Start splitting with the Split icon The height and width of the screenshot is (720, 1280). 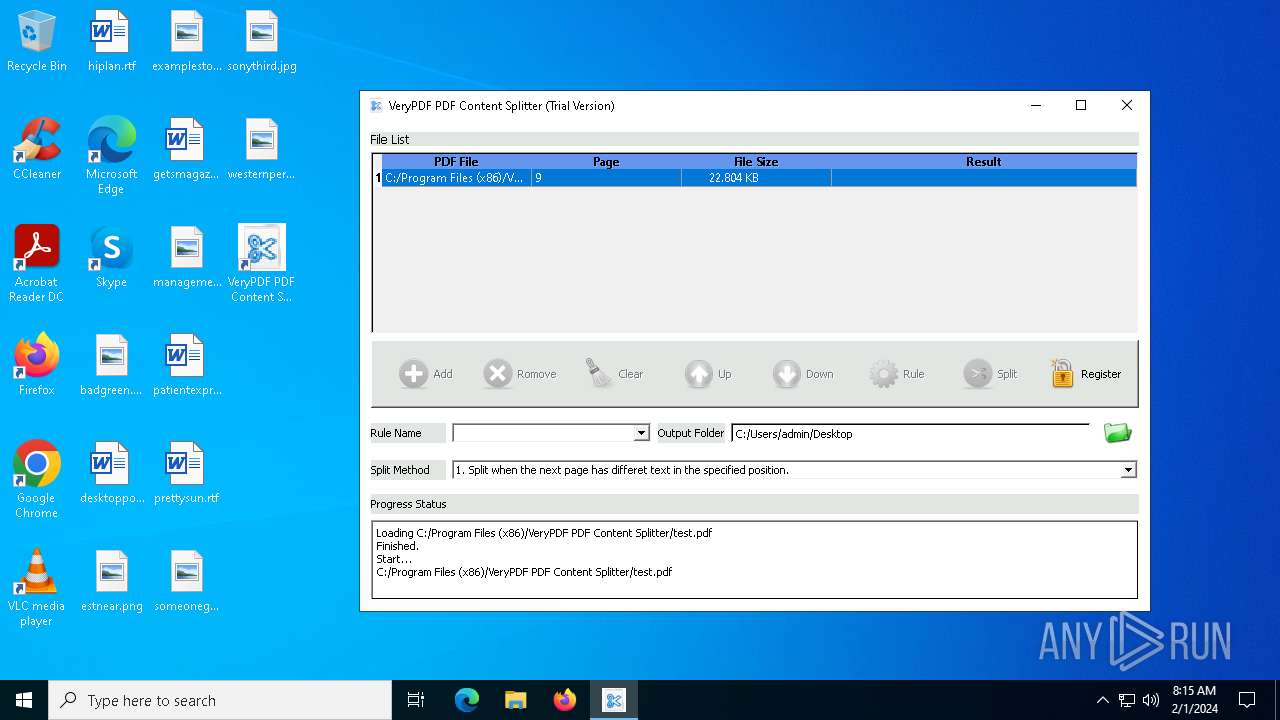click(977, 374)
